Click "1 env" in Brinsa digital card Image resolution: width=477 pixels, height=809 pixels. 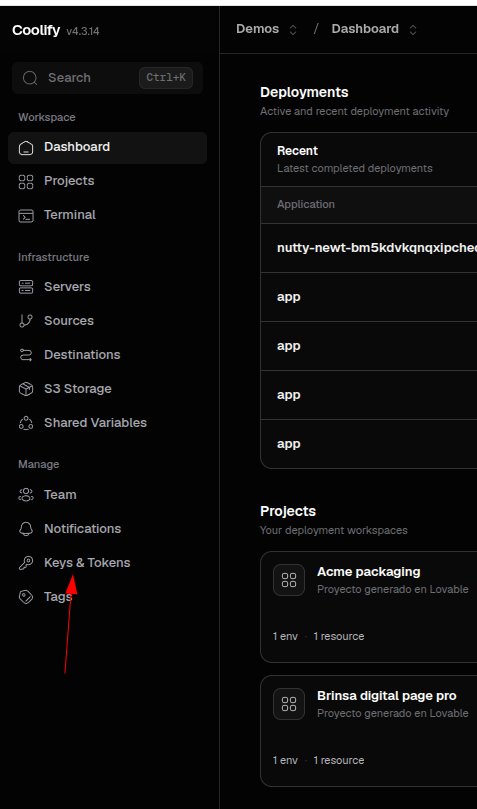point(285,760)
